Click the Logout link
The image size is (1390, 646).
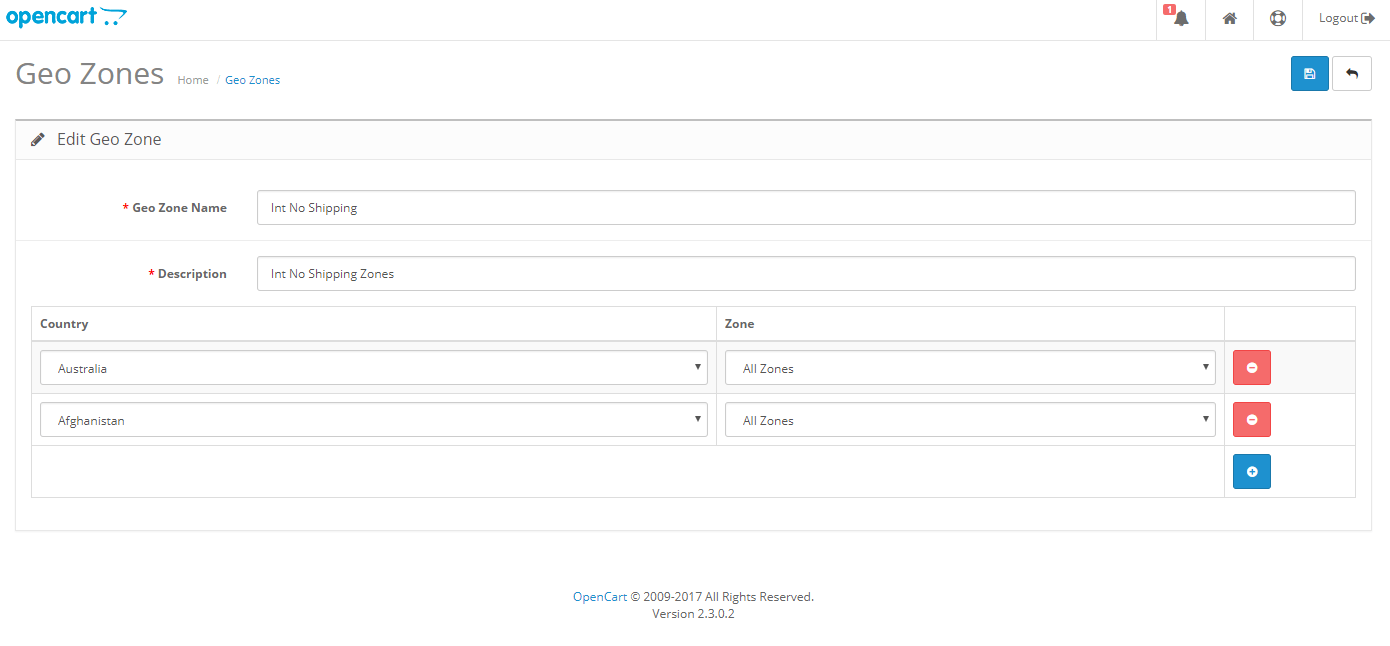tap(1346, 17)
